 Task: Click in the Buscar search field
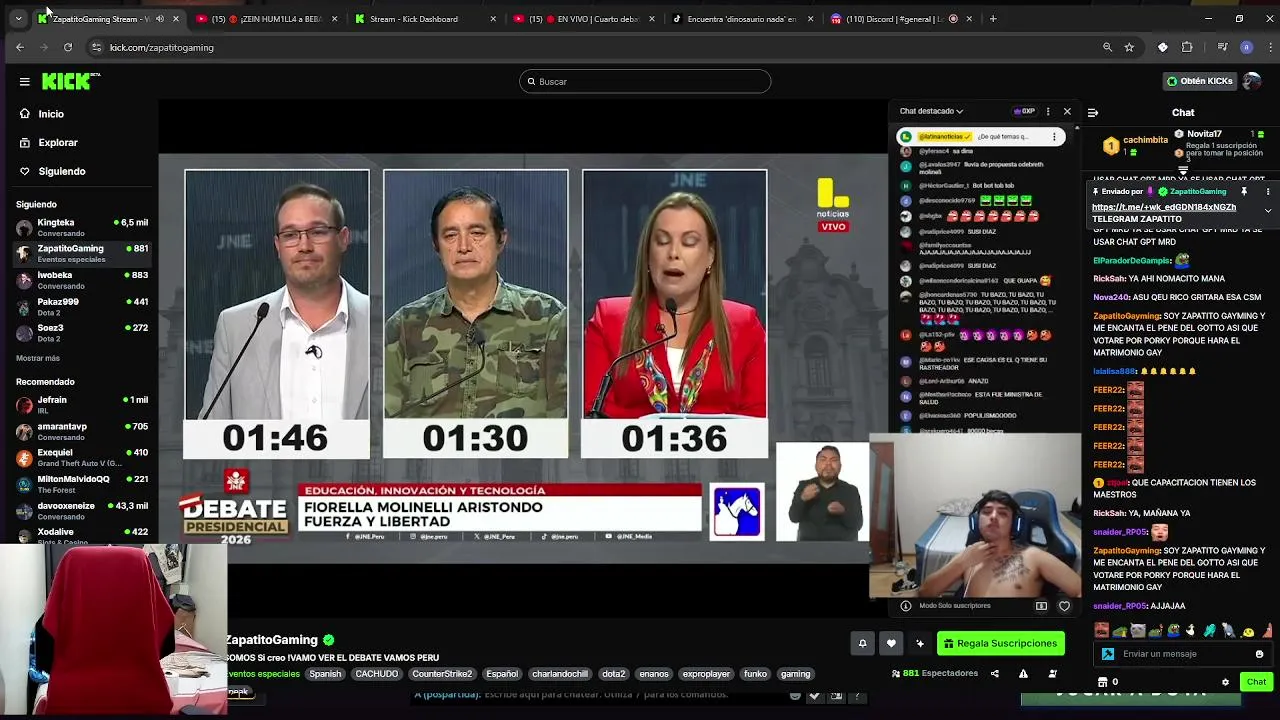pos(645,82)
